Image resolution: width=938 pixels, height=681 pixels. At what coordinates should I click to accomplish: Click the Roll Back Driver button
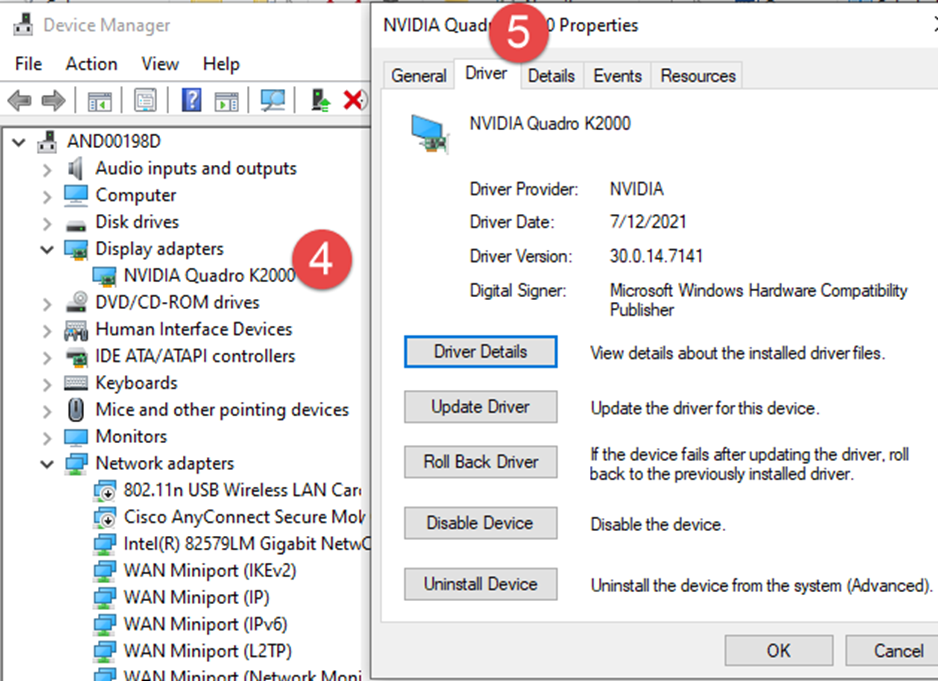tap(480, 462)
